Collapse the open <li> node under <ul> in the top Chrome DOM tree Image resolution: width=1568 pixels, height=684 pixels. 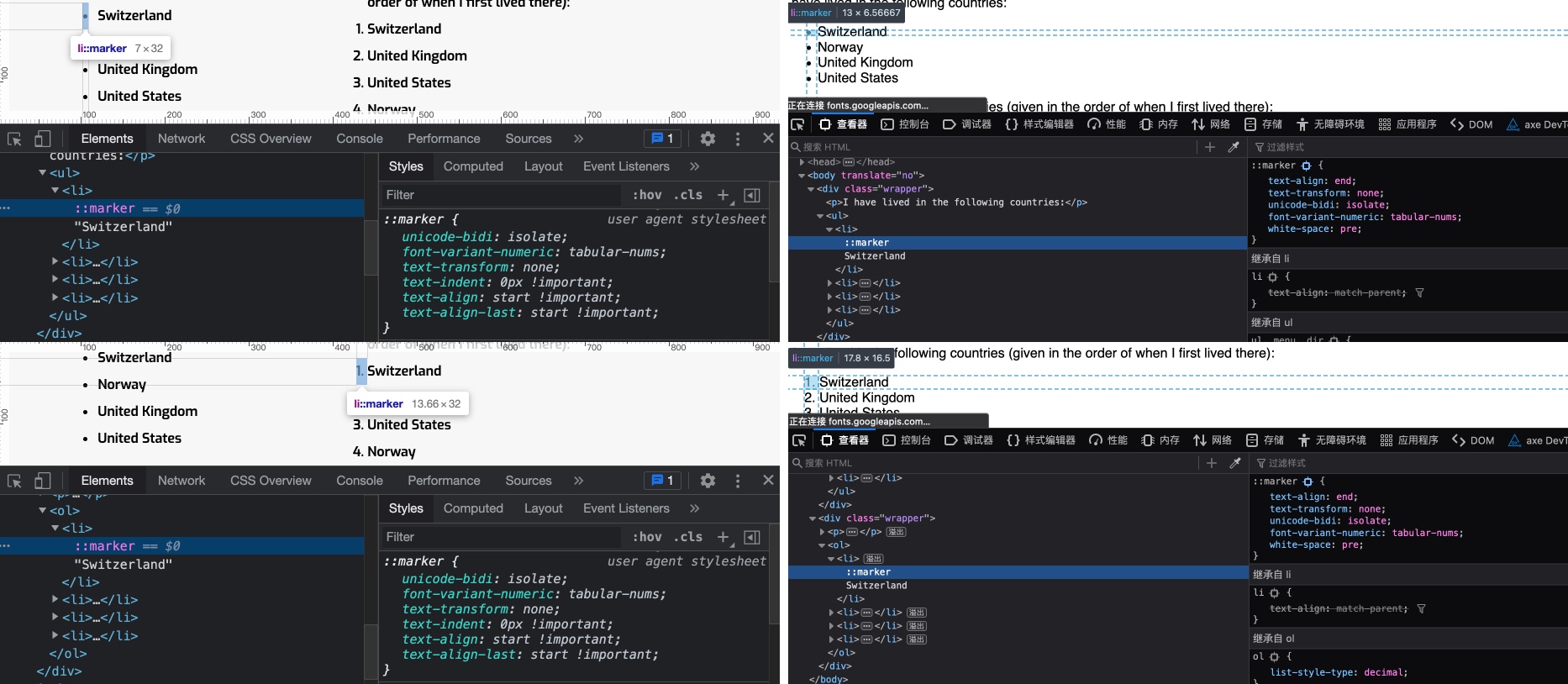55,191
